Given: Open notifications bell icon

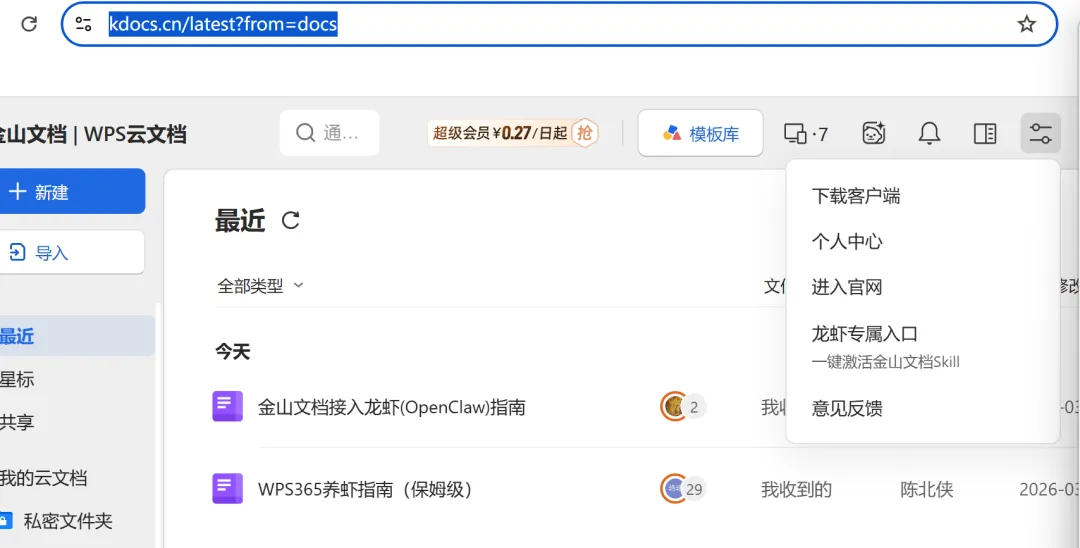Looking at the screenshot, I should [x=929, y=134].
